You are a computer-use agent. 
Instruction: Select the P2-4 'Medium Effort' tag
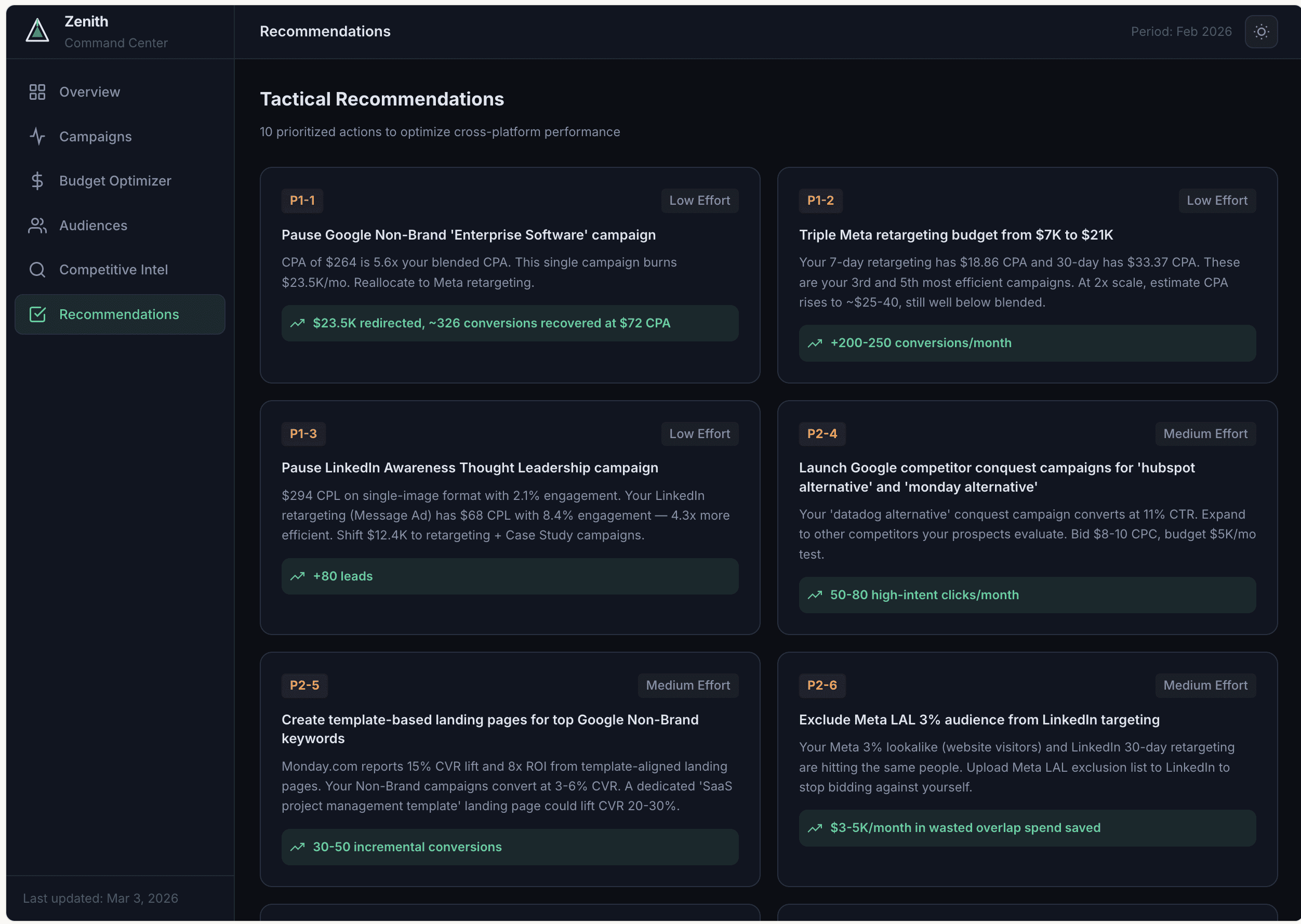point(1205,433)
